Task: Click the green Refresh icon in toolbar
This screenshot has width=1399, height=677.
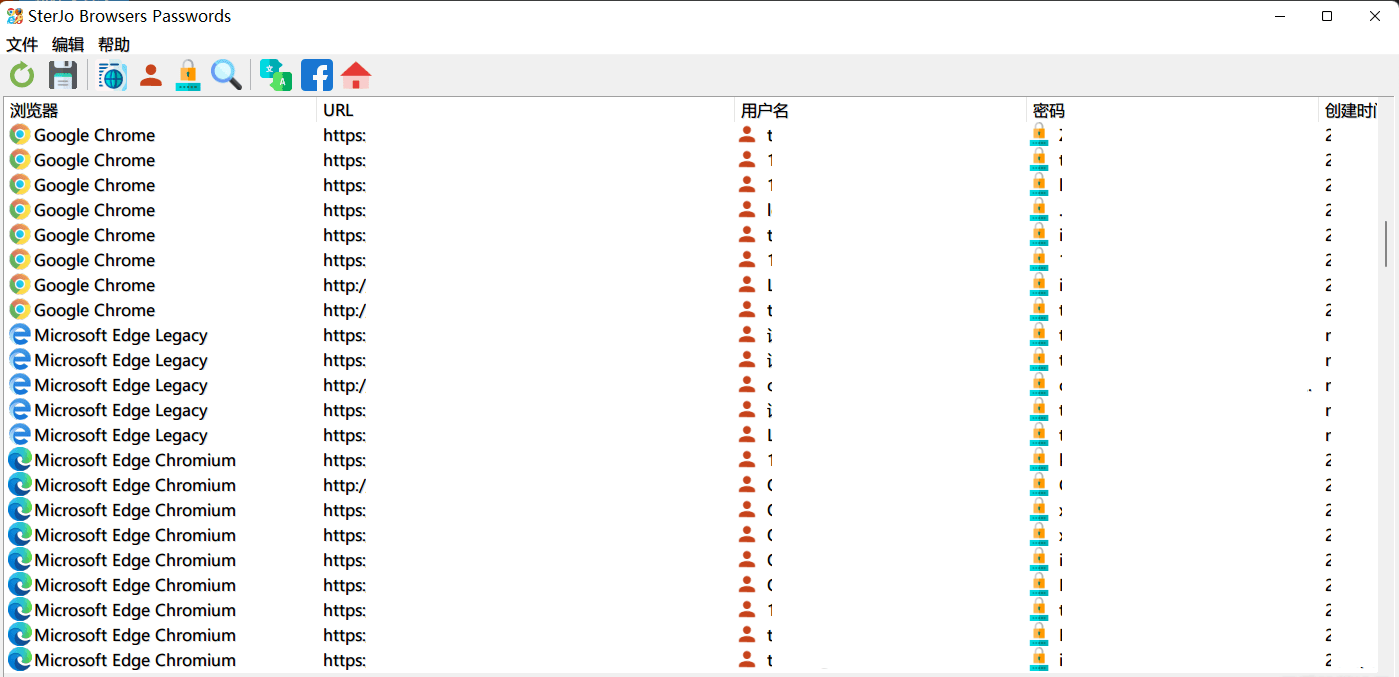Action: pyautogui.click(x=22, y=75)
